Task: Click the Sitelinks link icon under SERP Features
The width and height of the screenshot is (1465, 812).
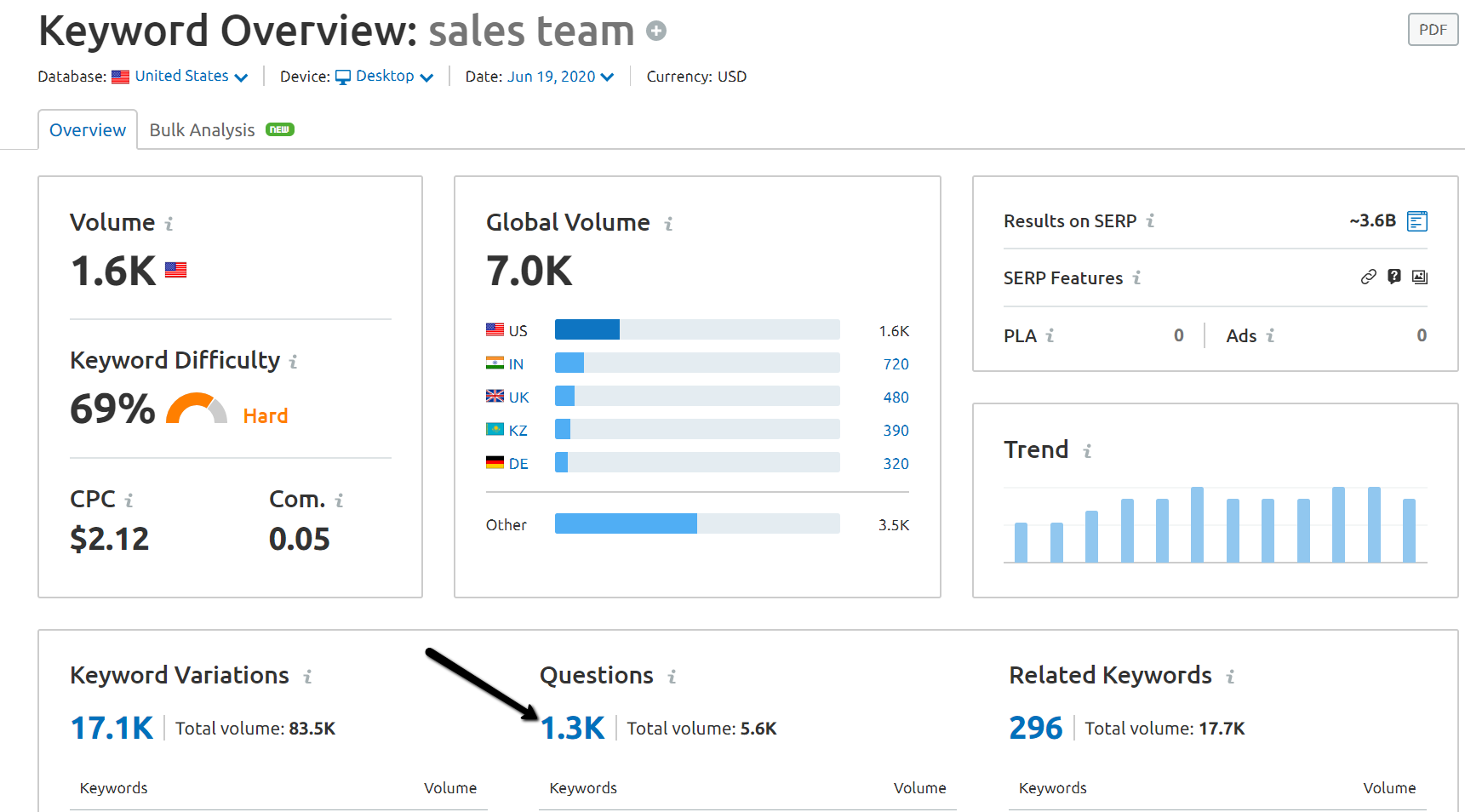Action: click(x=1369, y=276)
